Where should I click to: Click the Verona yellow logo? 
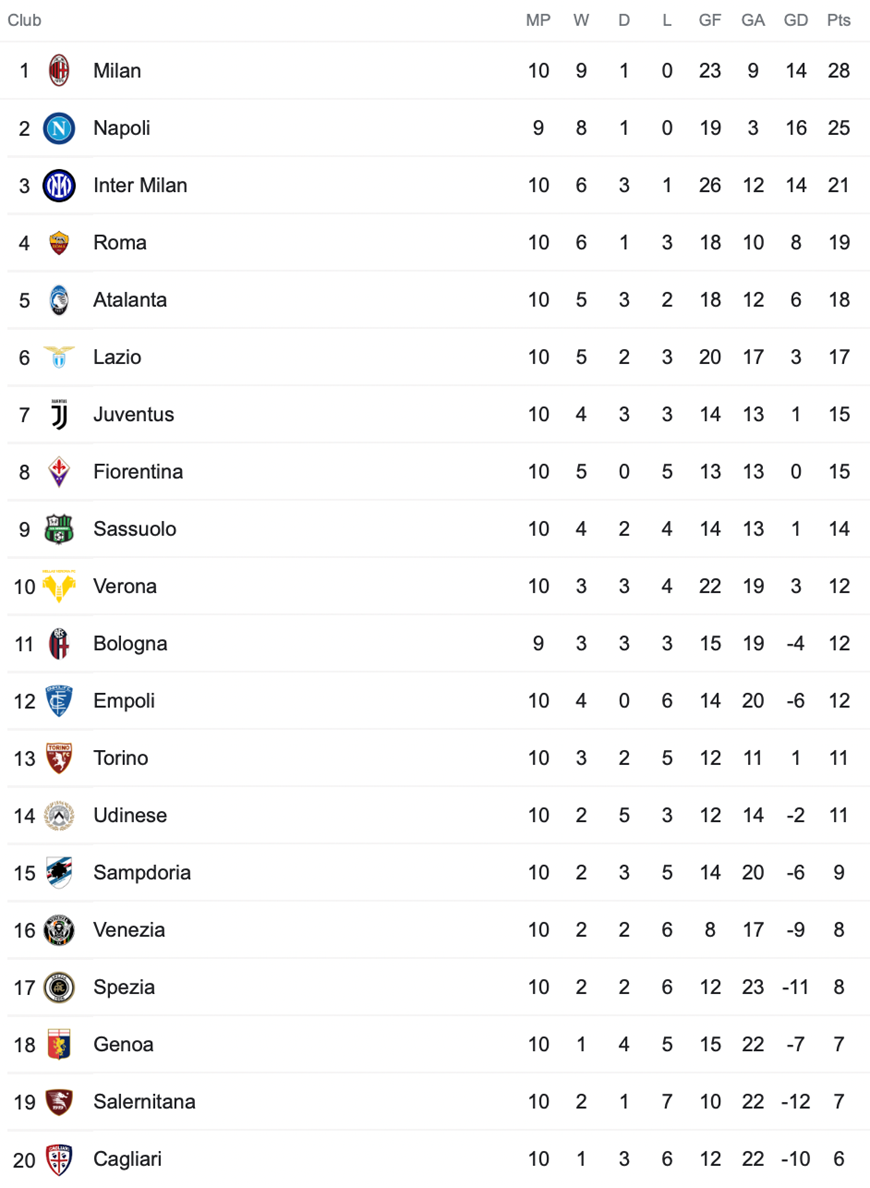(59, 586)
